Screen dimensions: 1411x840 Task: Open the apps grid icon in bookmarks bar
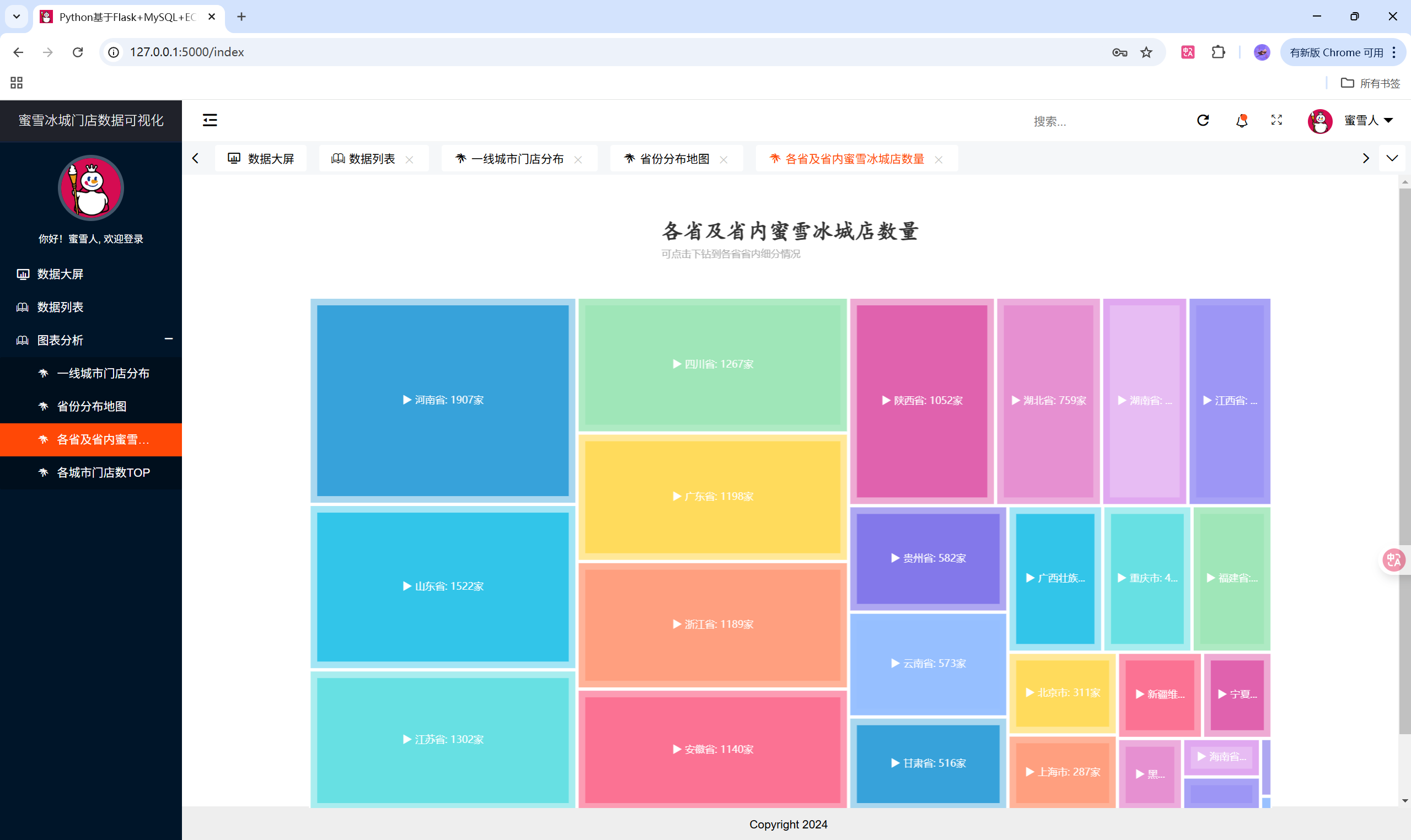click(x=17, y=83)
